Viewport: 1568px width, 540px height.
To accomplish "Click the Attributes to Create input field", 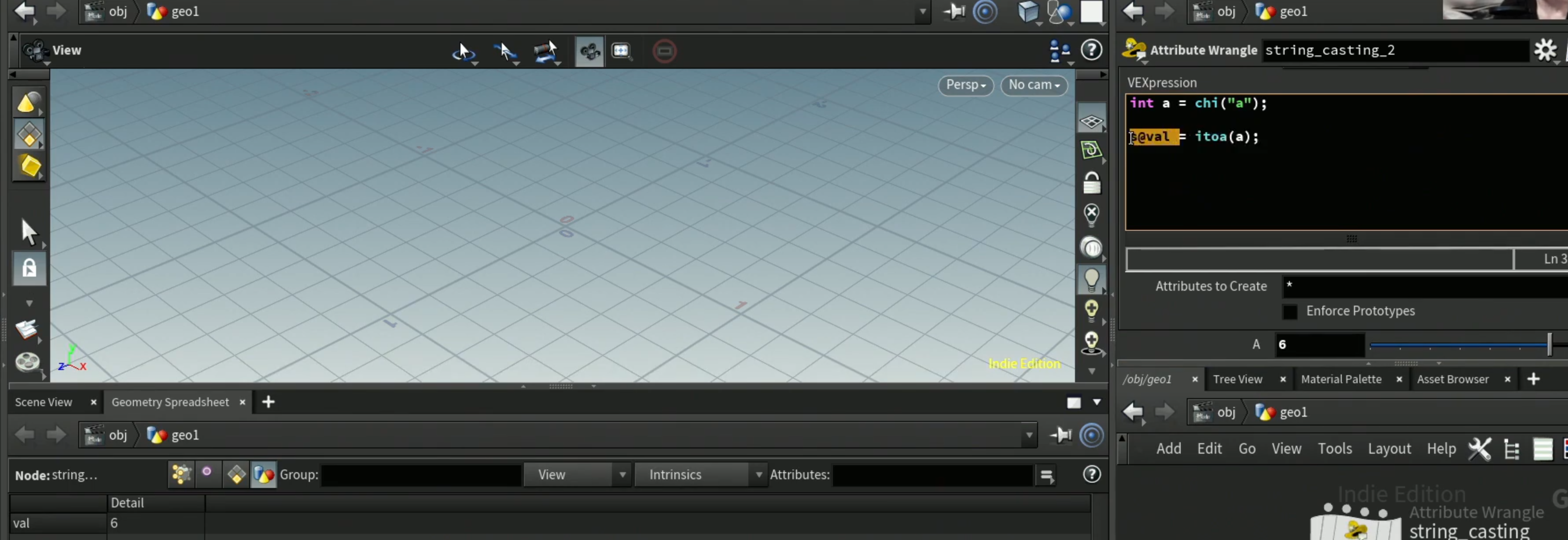I will point(1424,286).
